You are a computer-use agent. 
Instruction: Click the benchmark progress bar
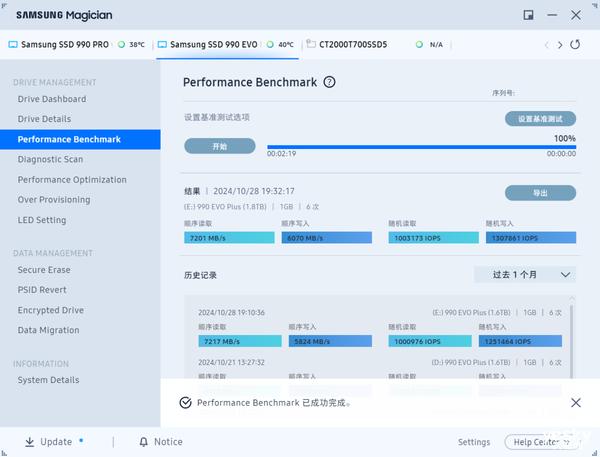[x=421, y=147]
